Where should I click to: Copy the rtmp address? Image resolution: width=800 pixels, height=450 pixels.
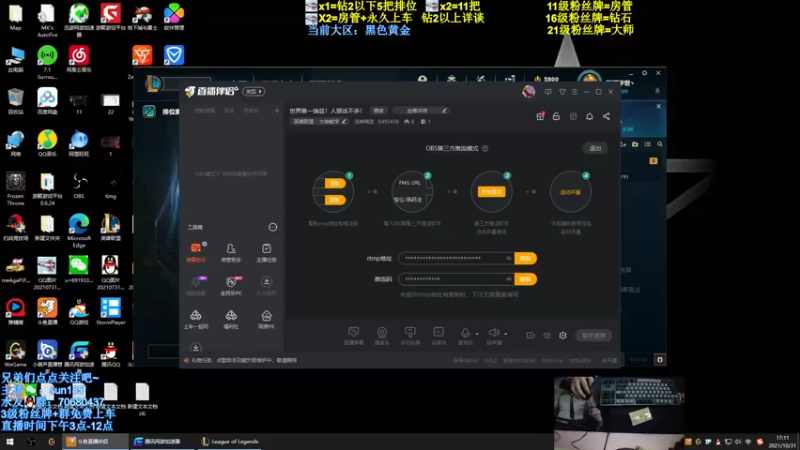(525, 258)
